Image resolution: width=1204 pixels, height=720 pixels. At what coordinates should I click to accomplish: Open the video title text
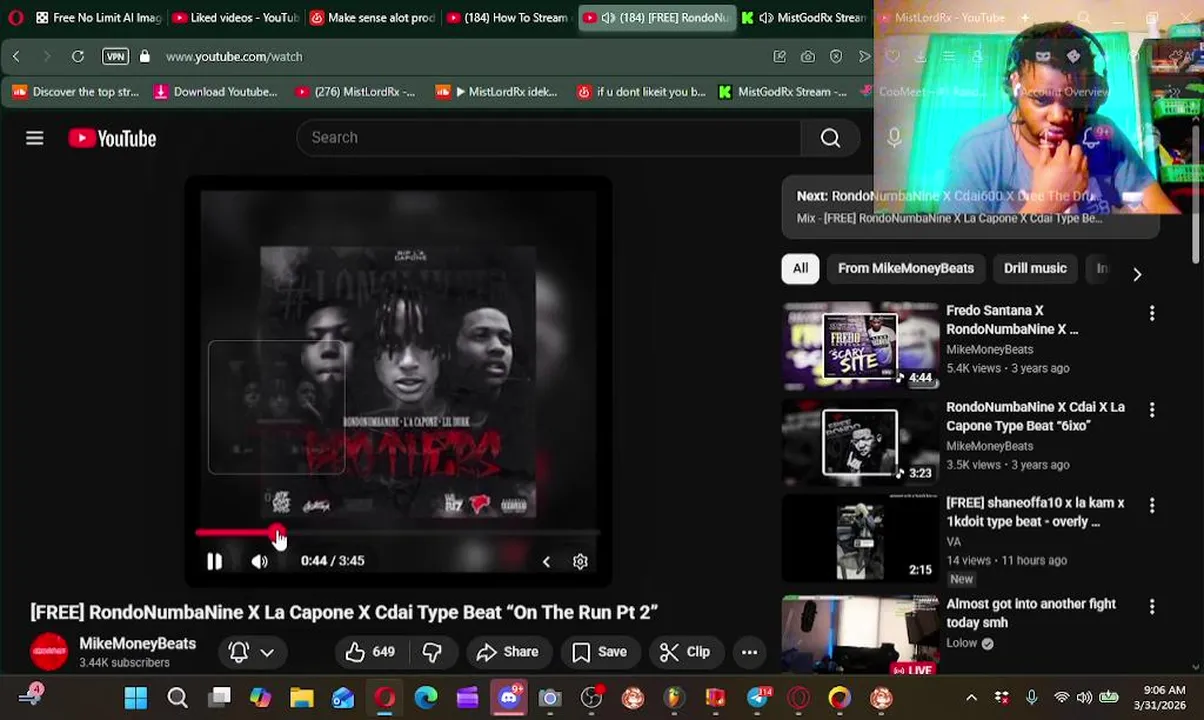tap(344, 612)
